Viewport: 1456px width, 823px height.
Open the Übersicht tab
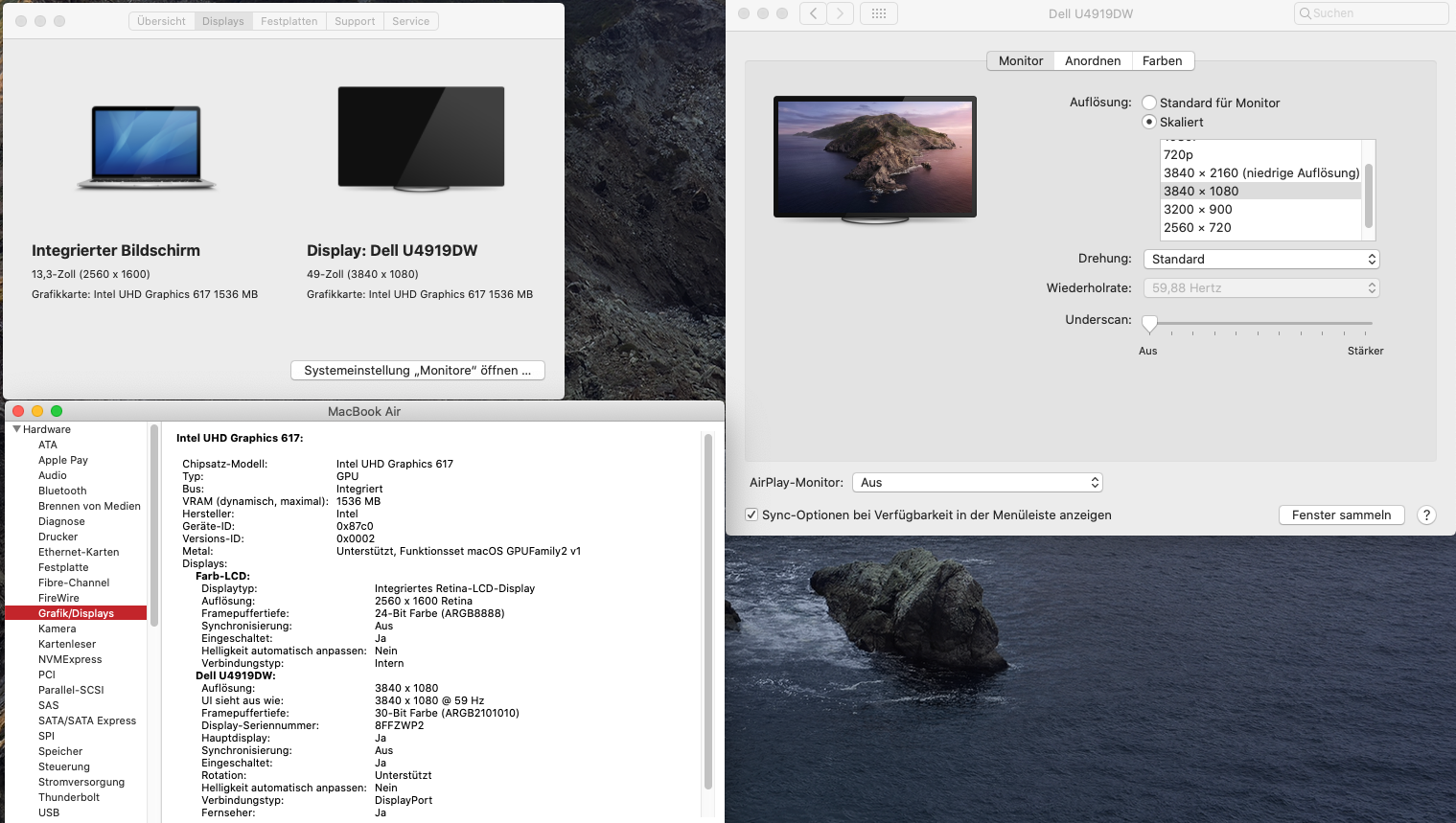(x=161, y=21)
